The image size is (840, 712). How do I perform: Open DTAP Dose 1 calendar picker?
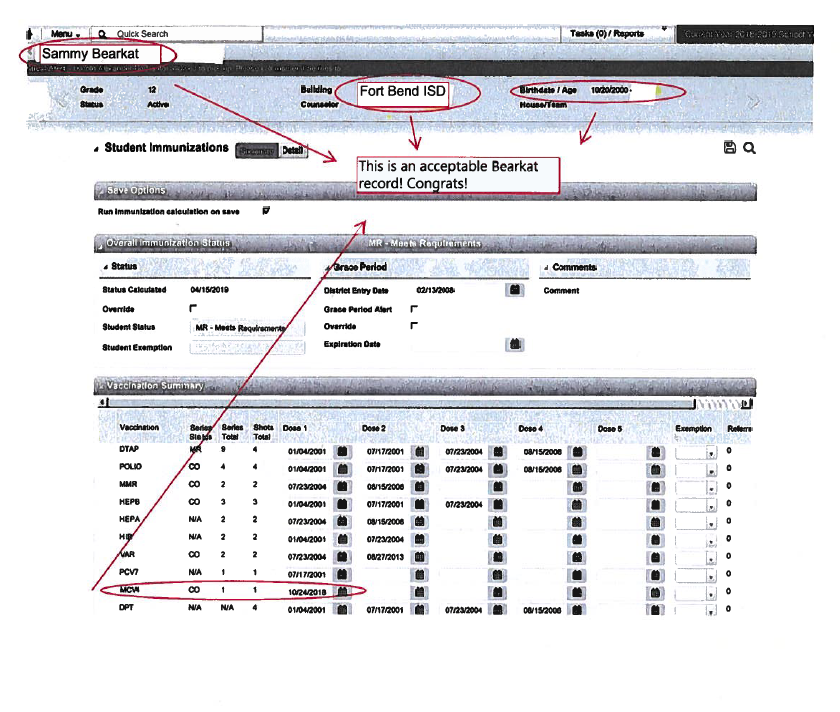tap(342, 451)
